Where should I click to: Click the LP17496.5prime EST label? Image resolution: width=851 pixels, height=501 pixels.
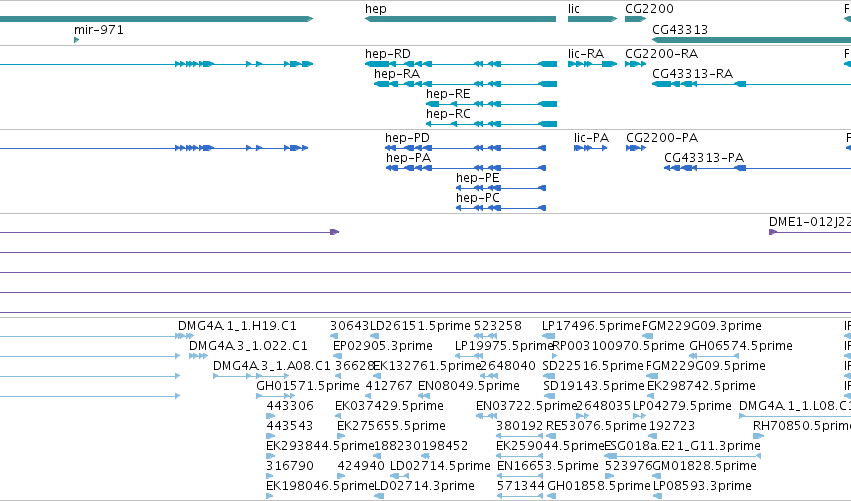tap(592, 326)
